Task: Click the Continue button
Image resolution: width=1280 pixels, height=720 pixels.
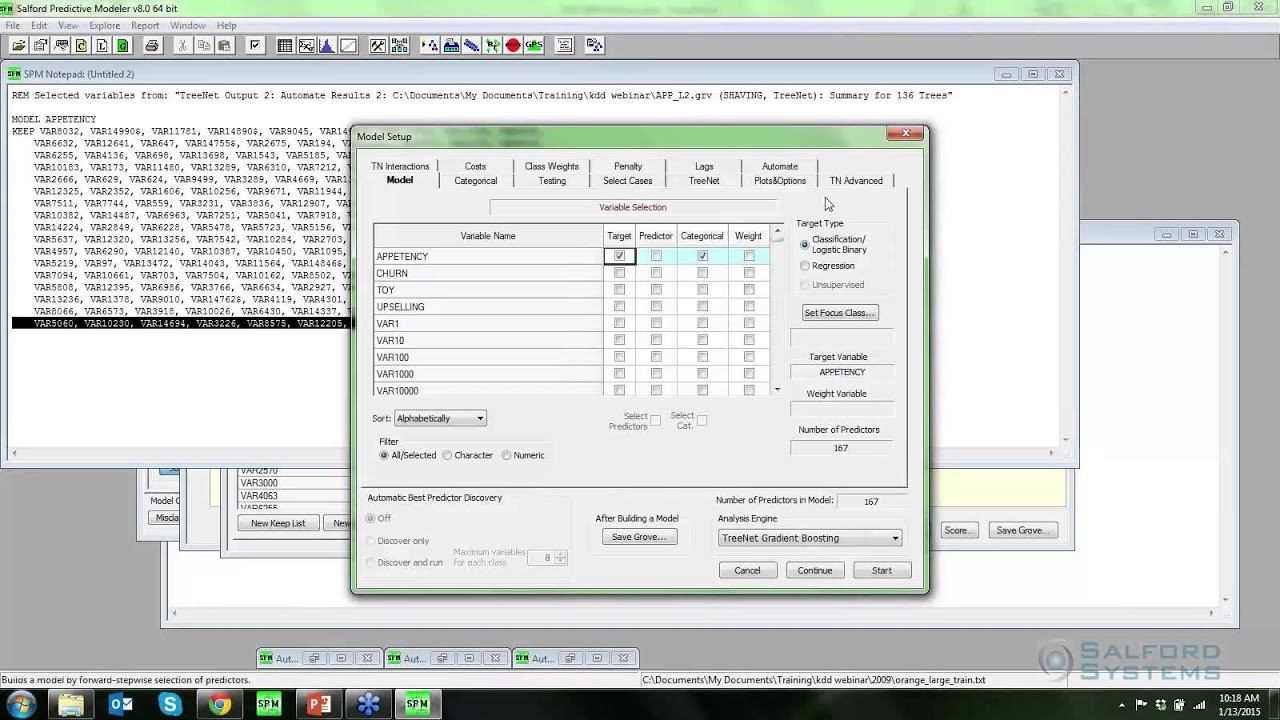Action: [814, 570]
